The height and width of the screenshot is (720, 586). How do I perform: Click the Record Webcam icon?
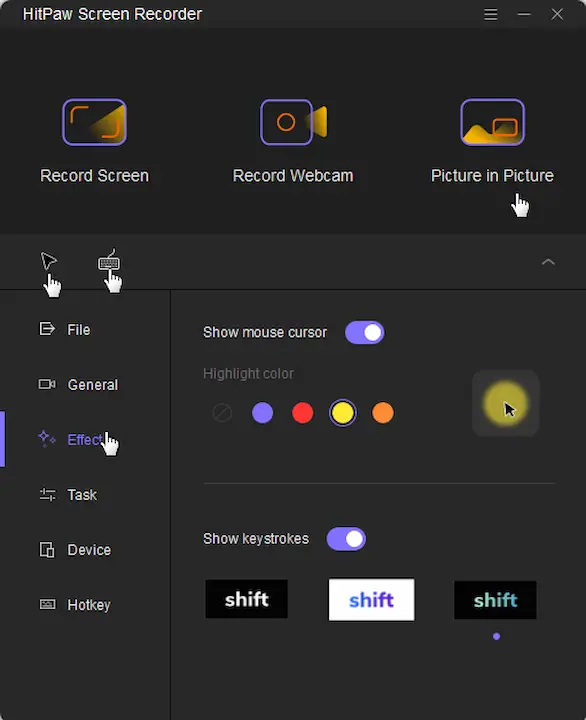[x=294, y=122]
